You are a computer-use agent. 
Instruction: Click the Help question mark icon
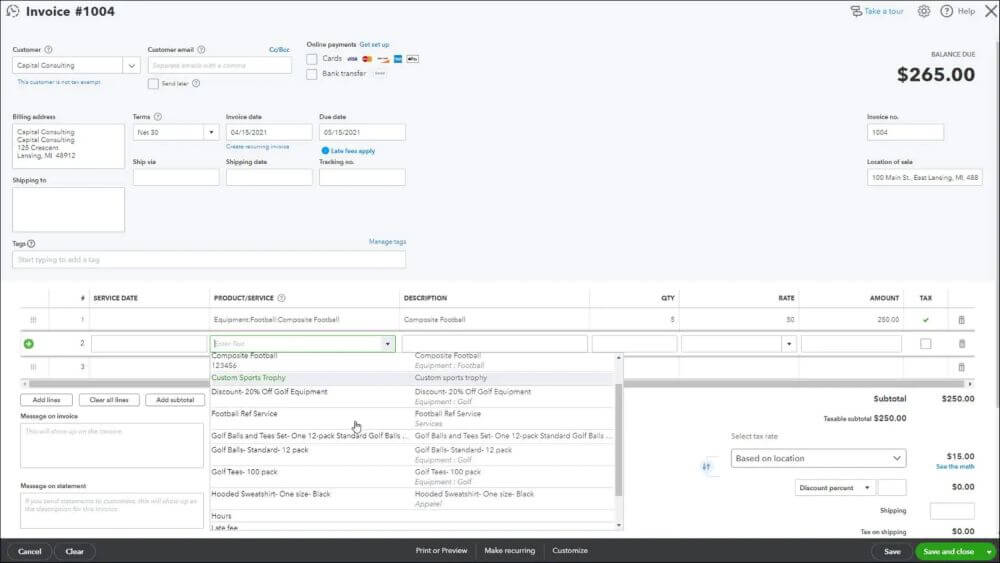tap(946, 11)
